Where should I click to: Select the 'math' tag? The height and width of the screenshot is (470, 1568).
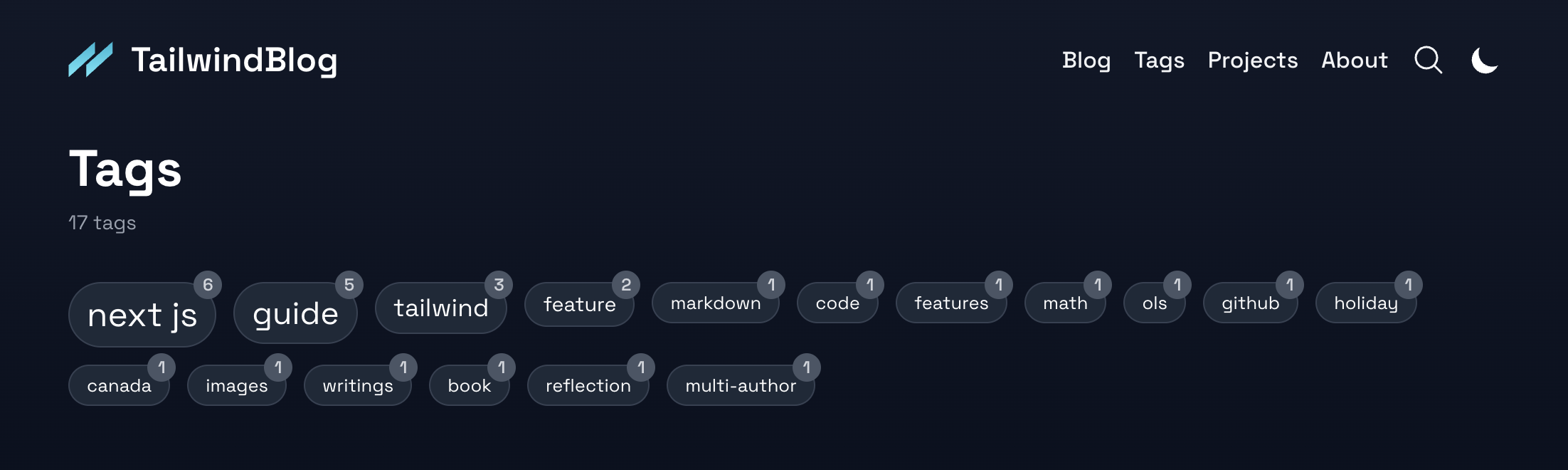tap(1064, 303)
